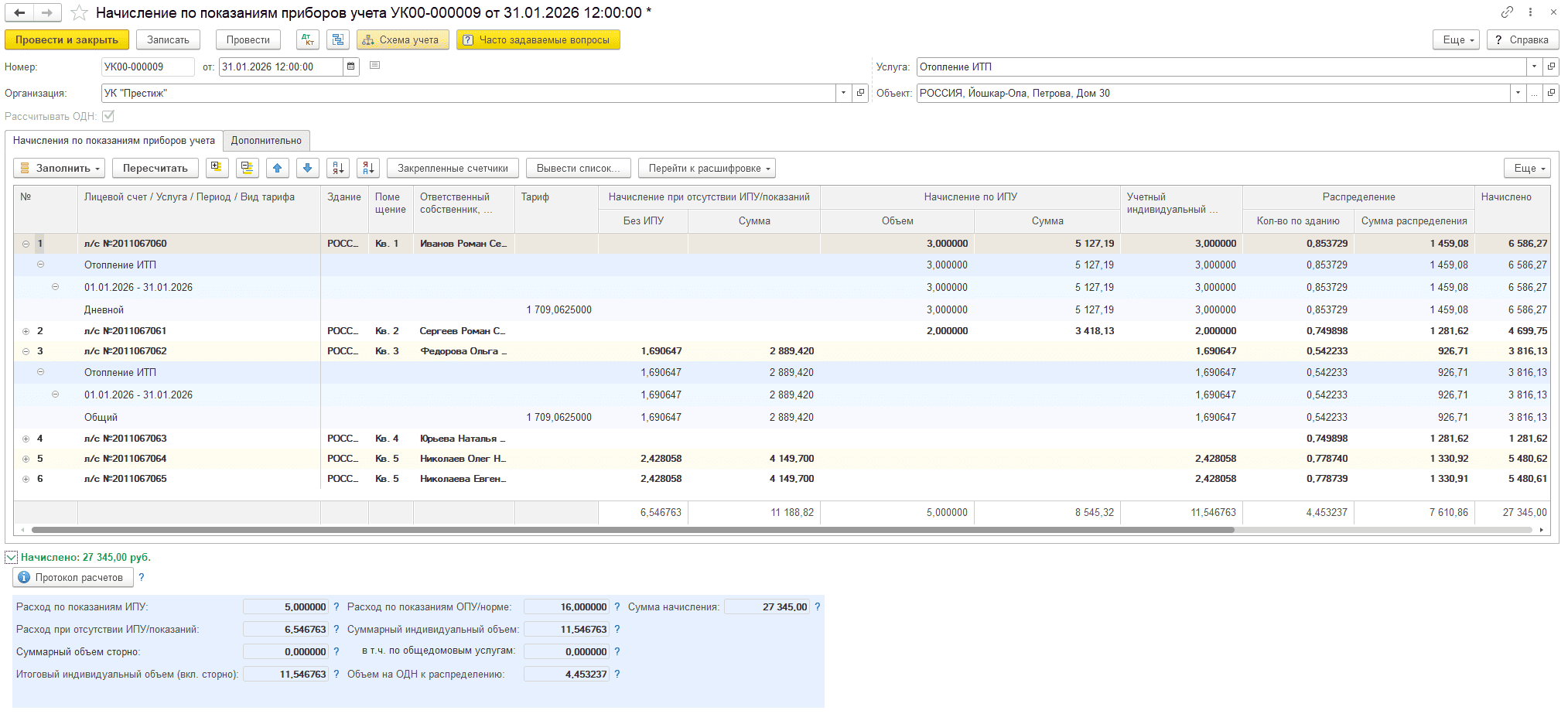Switch to the Дополнительно tab
Viewport: 1568px width, 714px height.
tap(266, 141)
